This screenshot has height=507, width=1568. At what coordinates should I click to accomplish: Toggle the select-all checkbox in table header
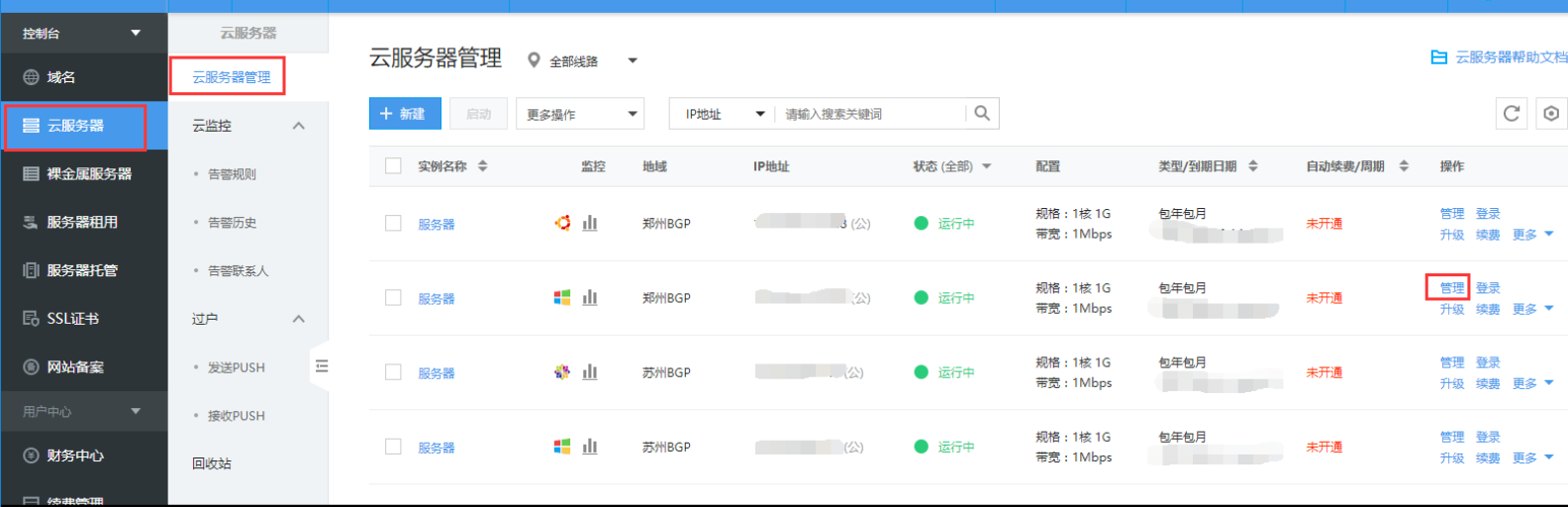pyautogui.click(x=393, y=166)
